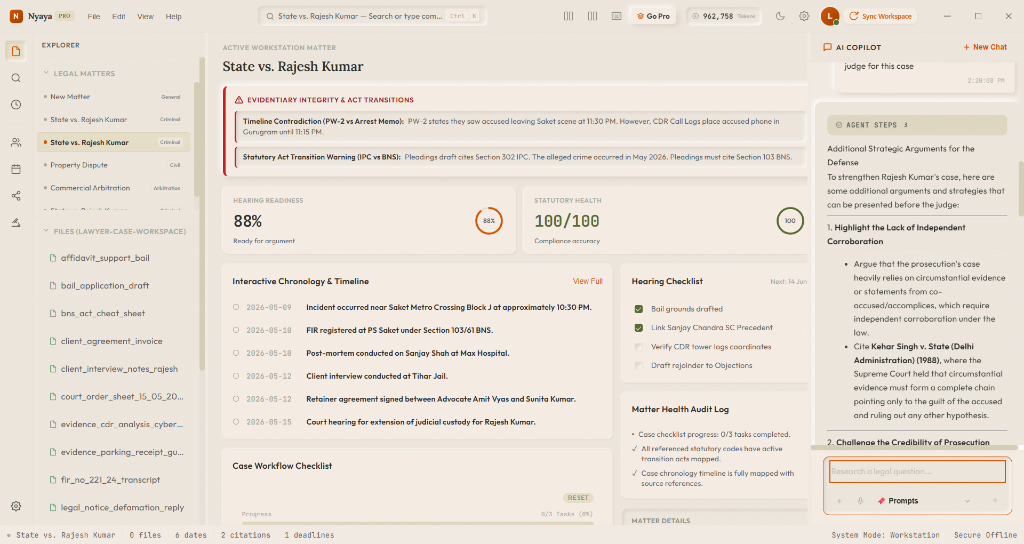1024x544 pixels.
Task: Check Verify CDR tower logs coordinates
Action: pyautogui.click(x=639, y=347)
